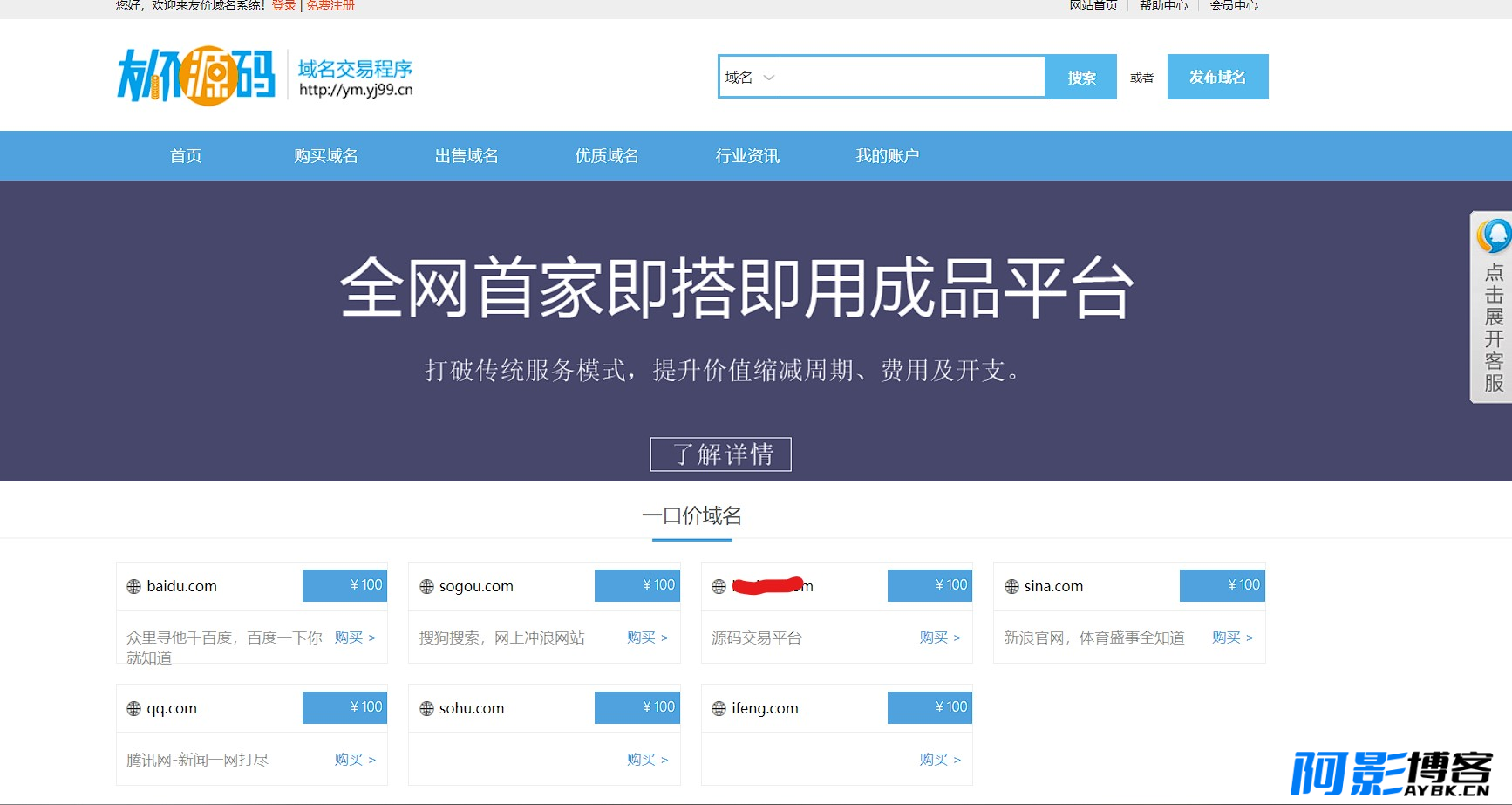Click the 登录 login link

[x=283, y=6]
